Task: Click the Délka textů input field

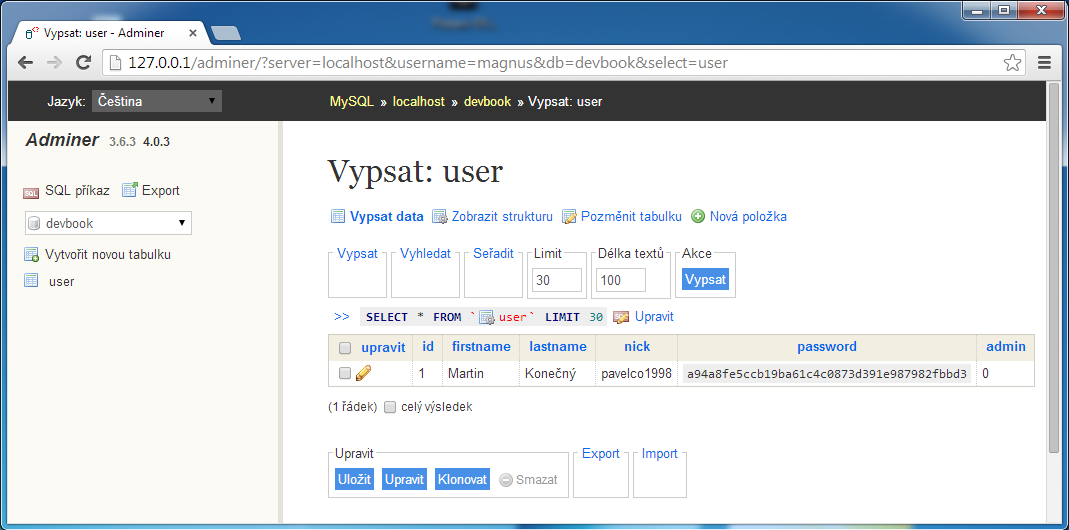Action: (621, 280)
